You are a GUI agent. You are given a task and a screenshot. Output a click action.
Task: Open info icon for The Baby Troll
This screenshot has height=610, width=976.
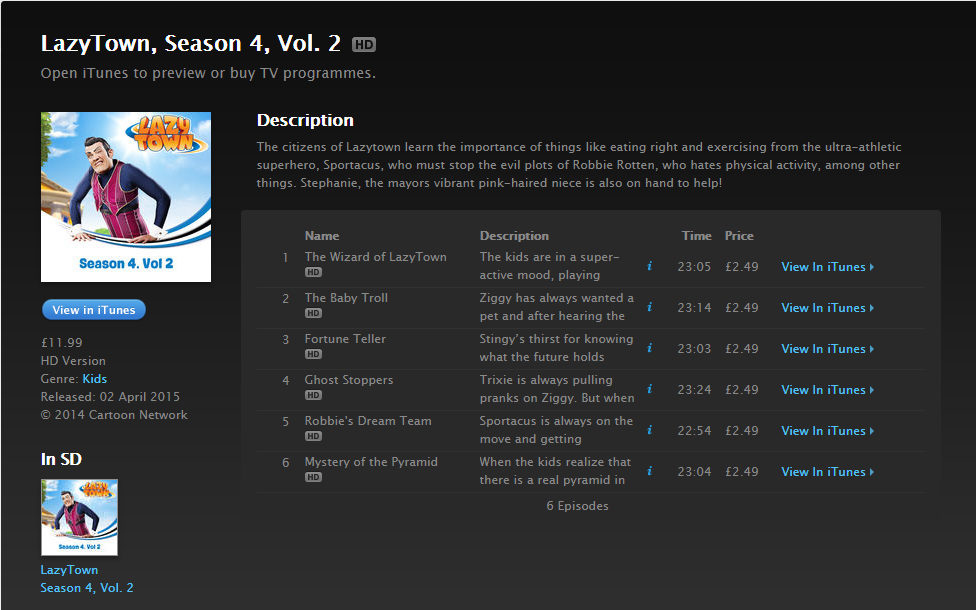tap(649, 307)
